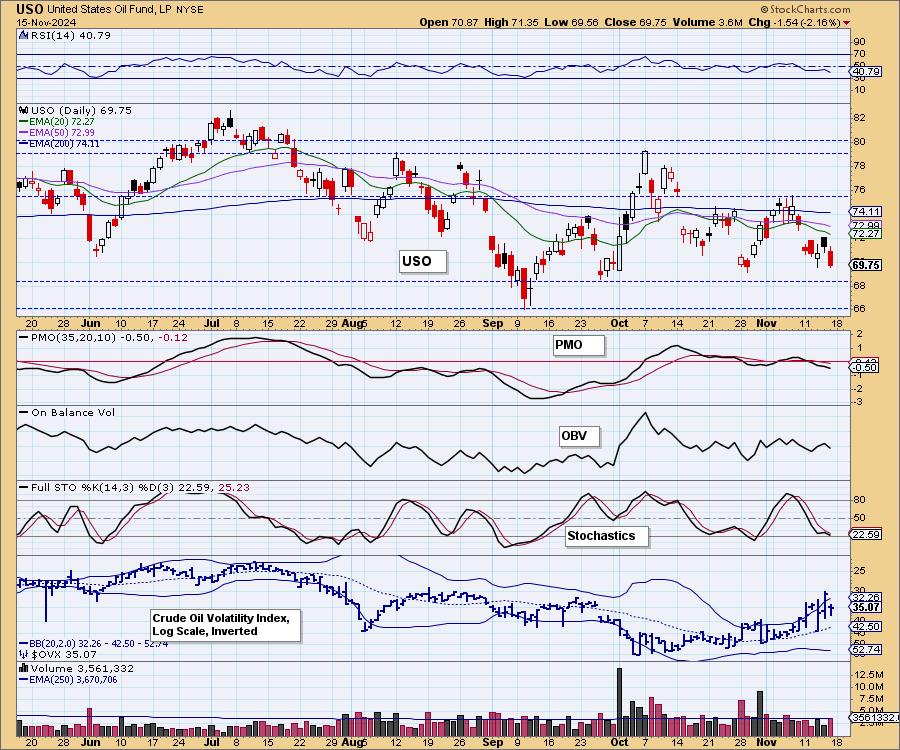
Task: Click the USO annotation box on price chart
Action: [422, 261]
